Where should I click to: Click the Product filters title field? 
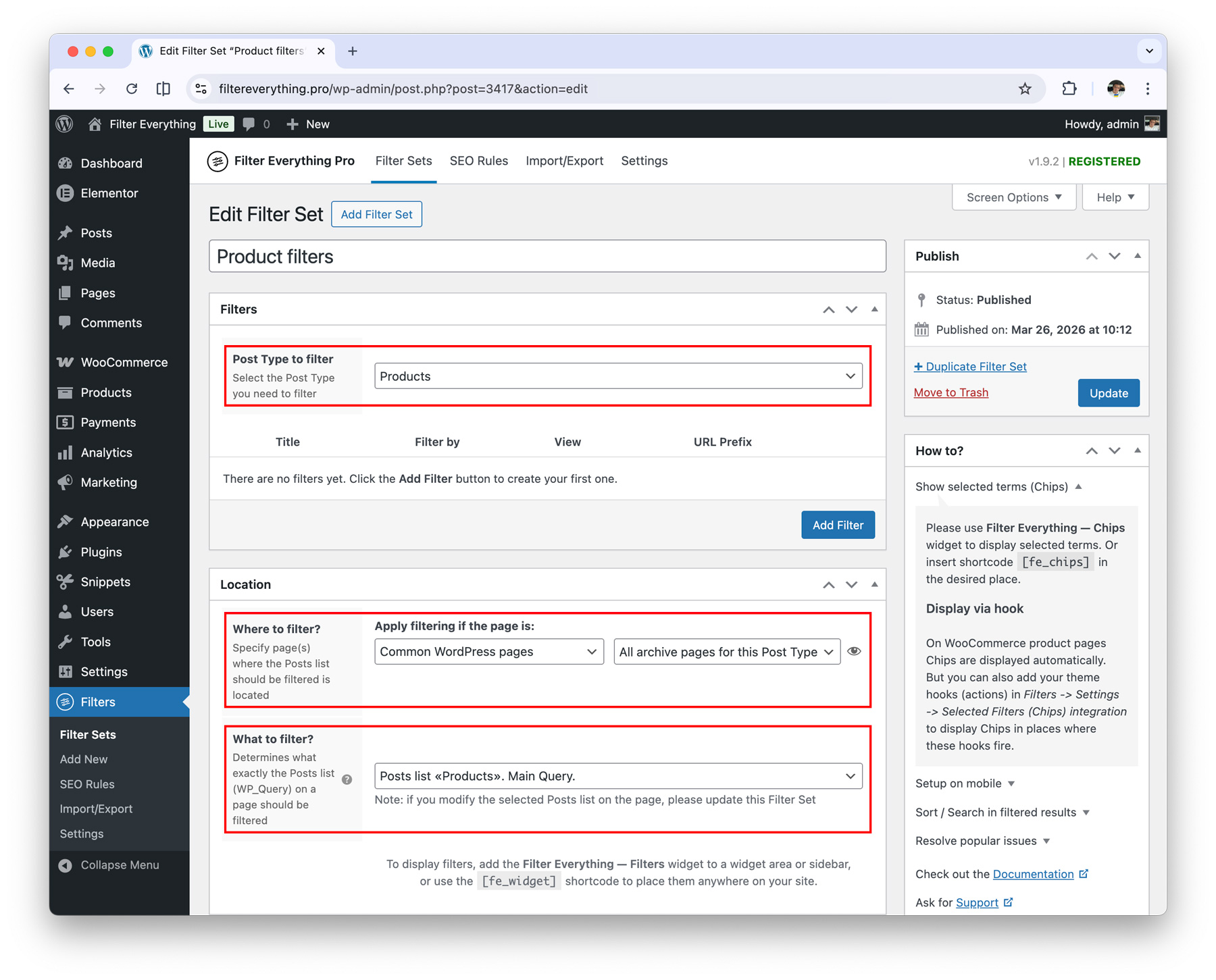pos(547,257)
